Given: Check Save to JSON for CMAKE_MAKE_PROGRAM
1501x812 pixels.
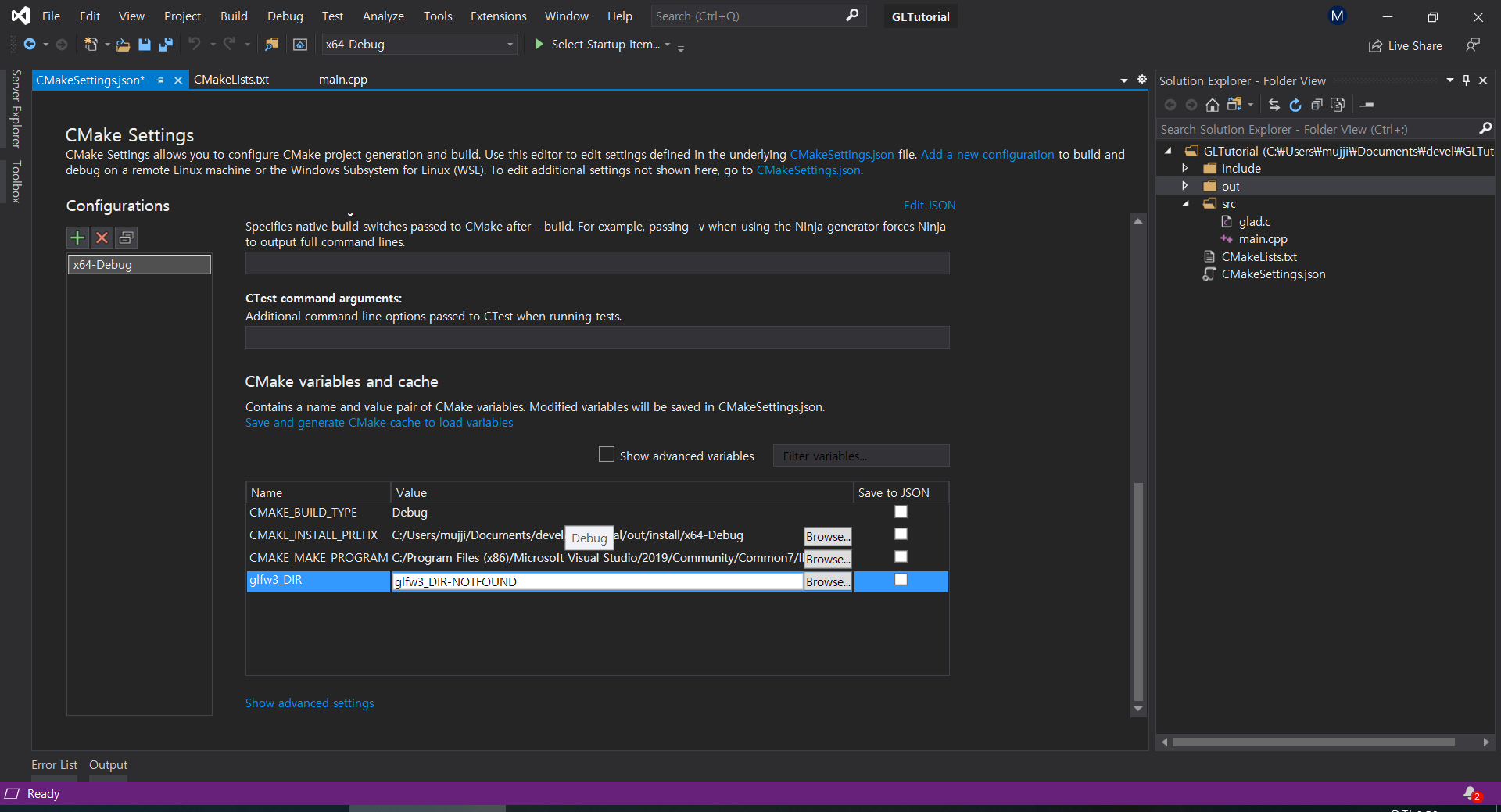Looking at the screenshot, I should point(901,557).
